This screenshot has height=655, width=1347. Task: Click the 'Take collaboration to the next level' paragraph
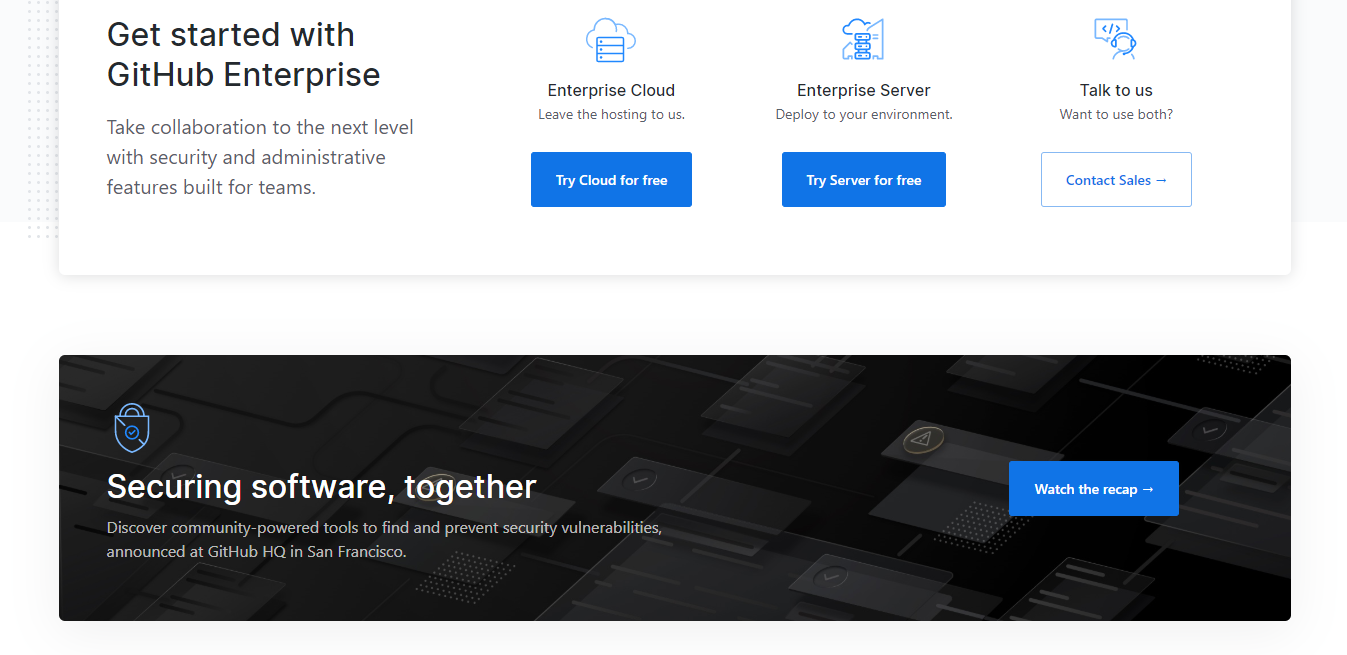coord(260,157)
